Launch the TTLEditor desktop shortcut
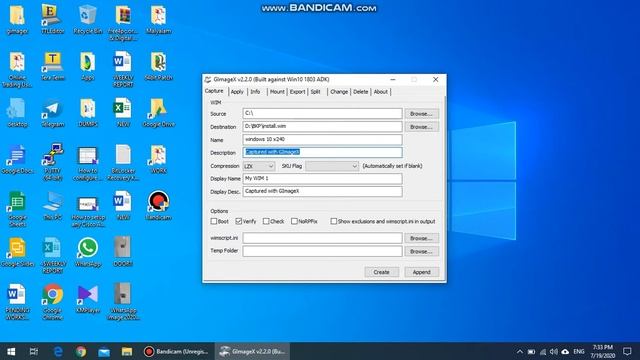Viewport: 640px width, 360px height. pyautogui.click(x=52, y=19)
